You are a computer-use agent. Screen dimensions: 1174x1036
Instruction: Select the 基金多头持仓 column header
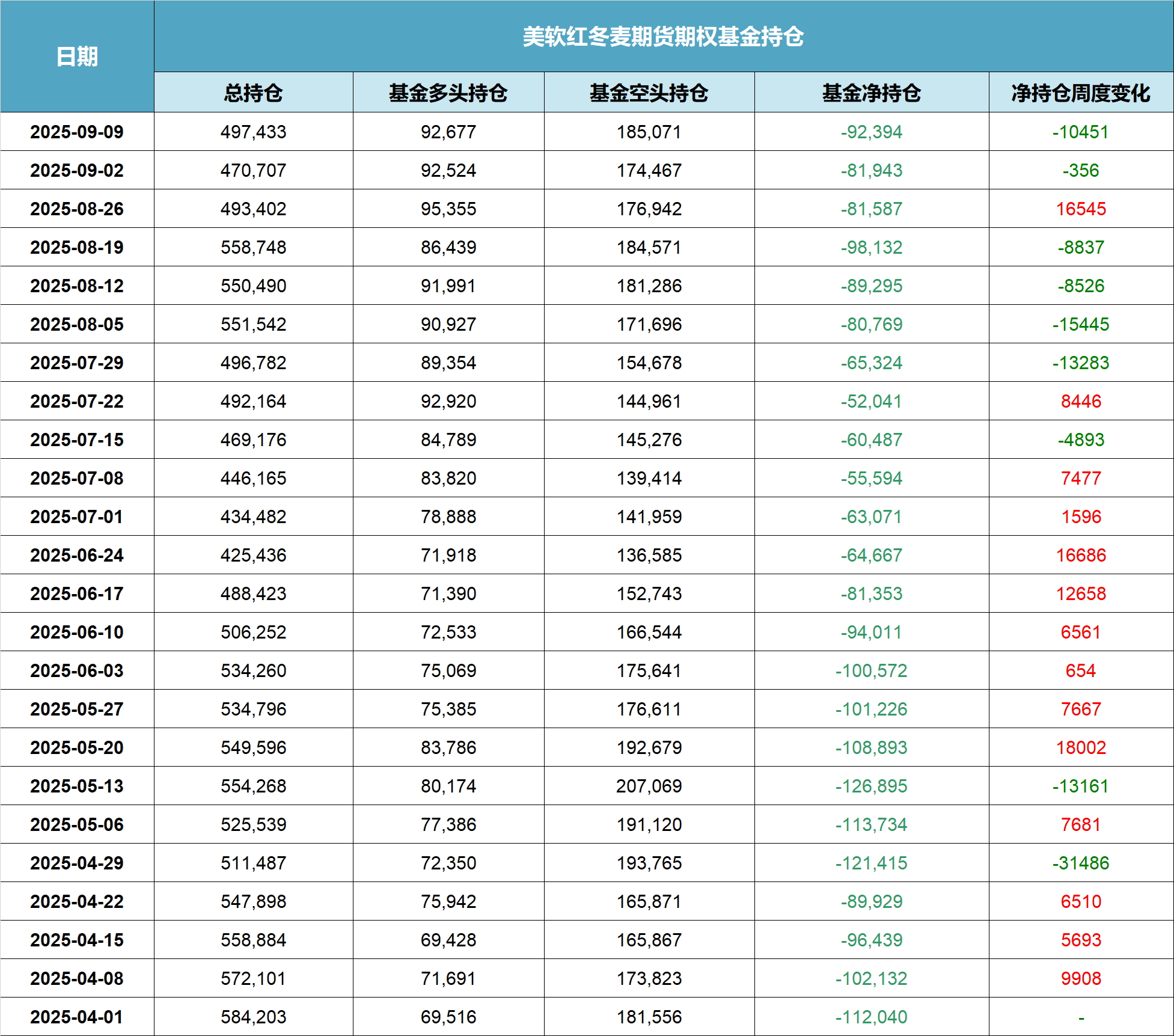point(448,93)
